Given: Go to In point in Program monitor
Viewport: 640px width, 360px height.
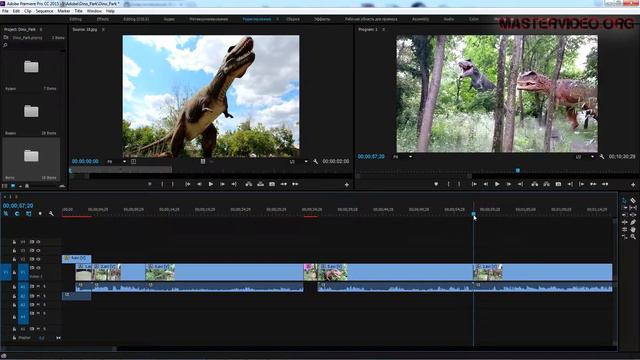Looking at the screenshot, I should (474, 184).
